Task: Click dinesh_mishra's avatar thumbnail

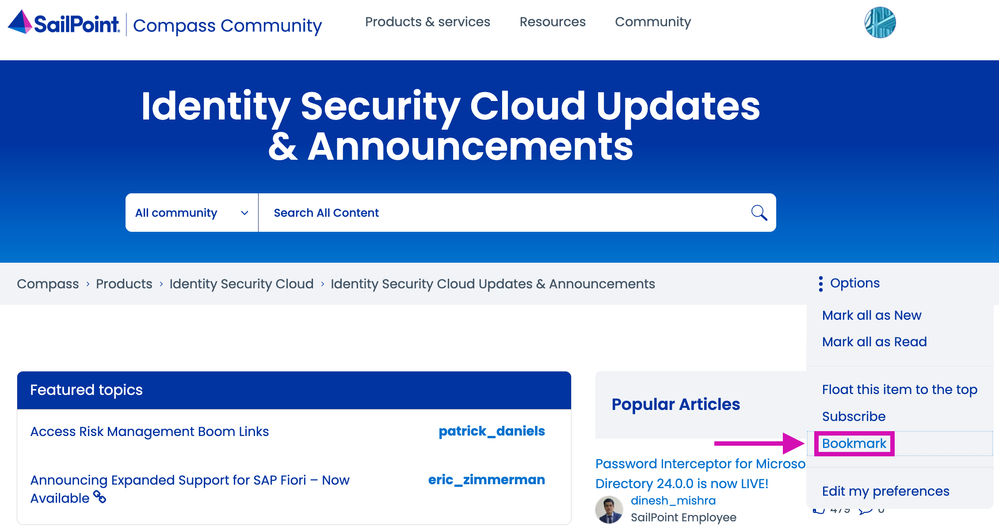Action: 609,509
